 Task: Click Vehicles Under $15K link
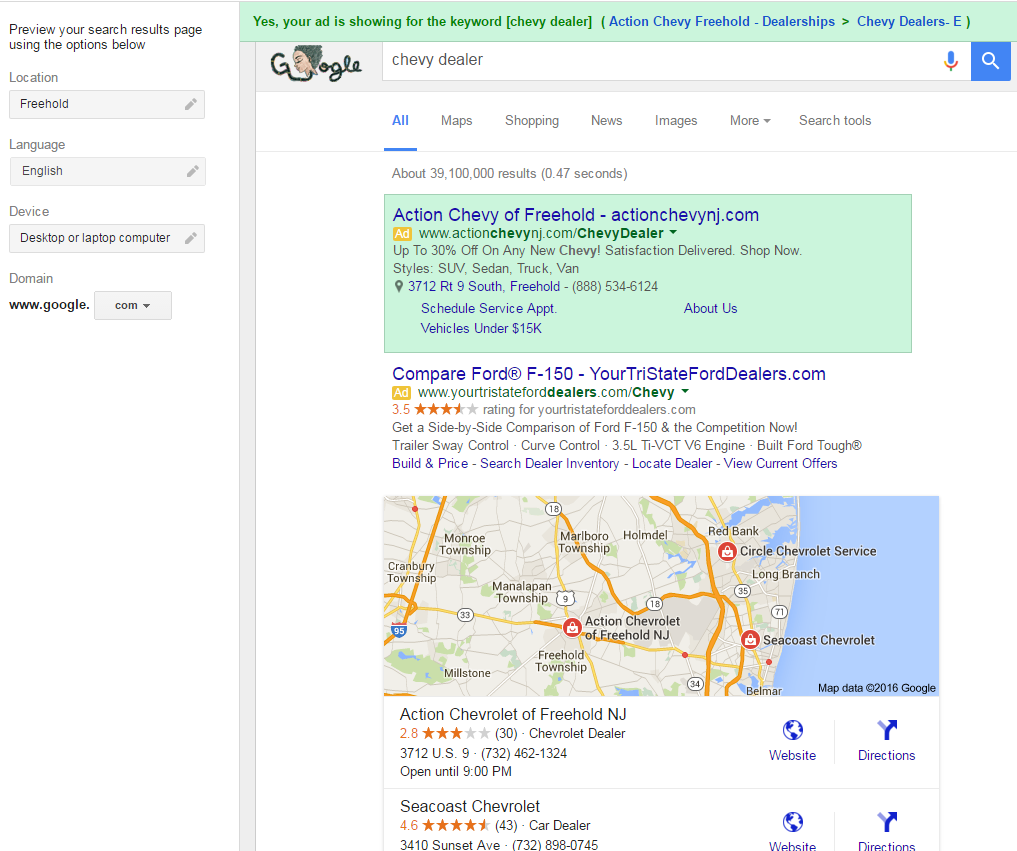click(481, 329)
